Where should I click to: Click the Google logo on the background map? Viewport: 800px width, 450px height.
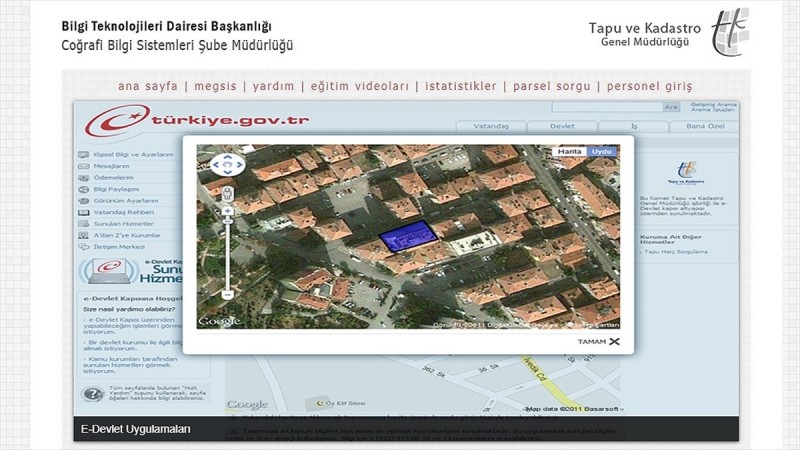[247, 405]
